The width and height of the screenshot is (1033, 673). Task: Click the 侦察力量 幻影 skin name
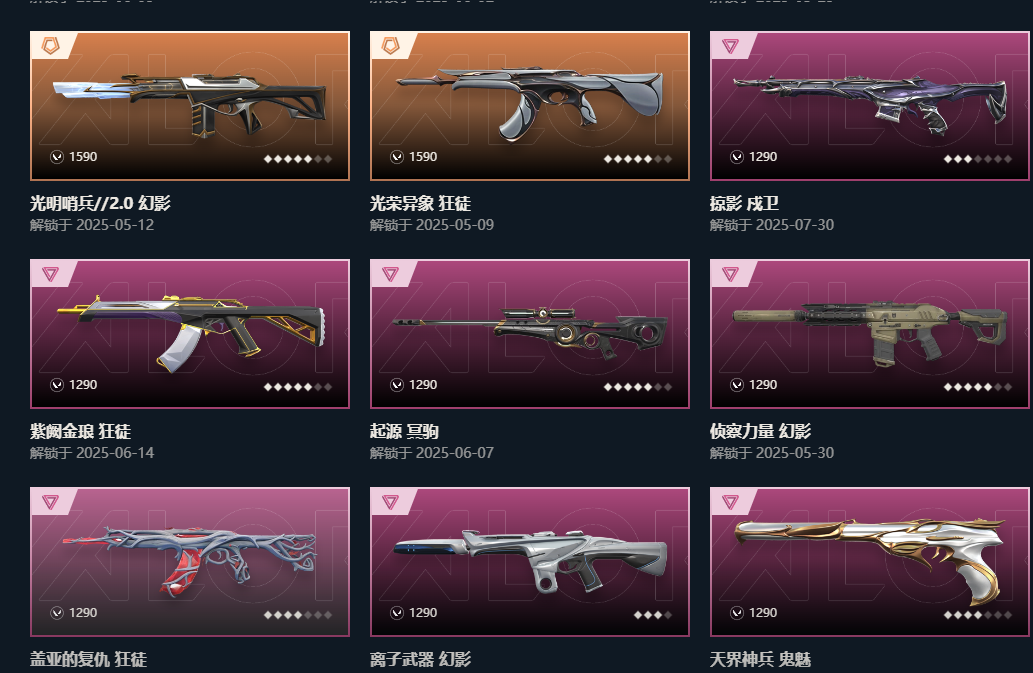tap(760, 431)
